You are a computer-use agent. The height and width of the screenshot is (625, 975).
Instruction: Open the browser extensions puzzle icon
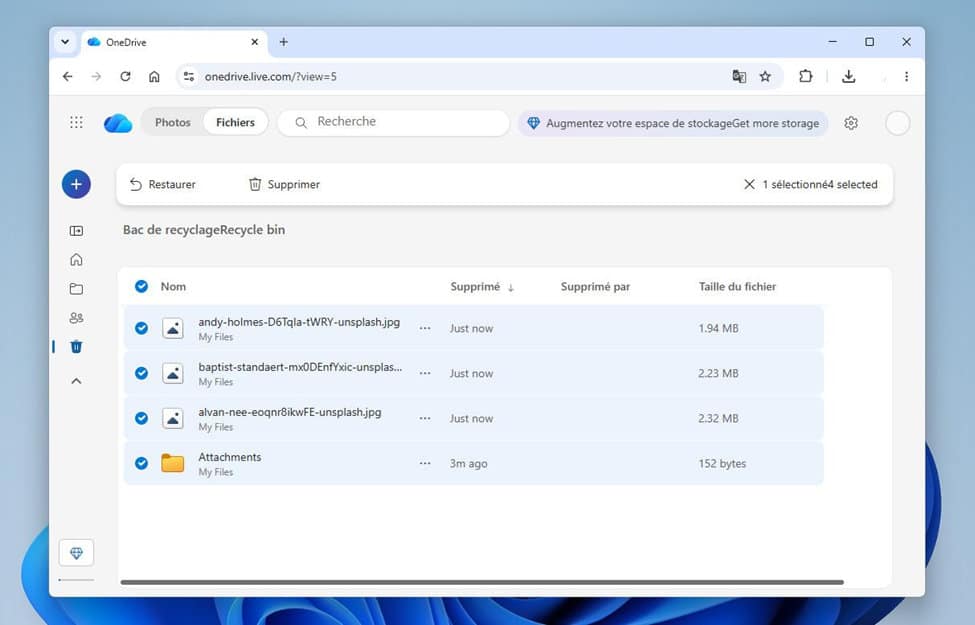click(806, 76)
